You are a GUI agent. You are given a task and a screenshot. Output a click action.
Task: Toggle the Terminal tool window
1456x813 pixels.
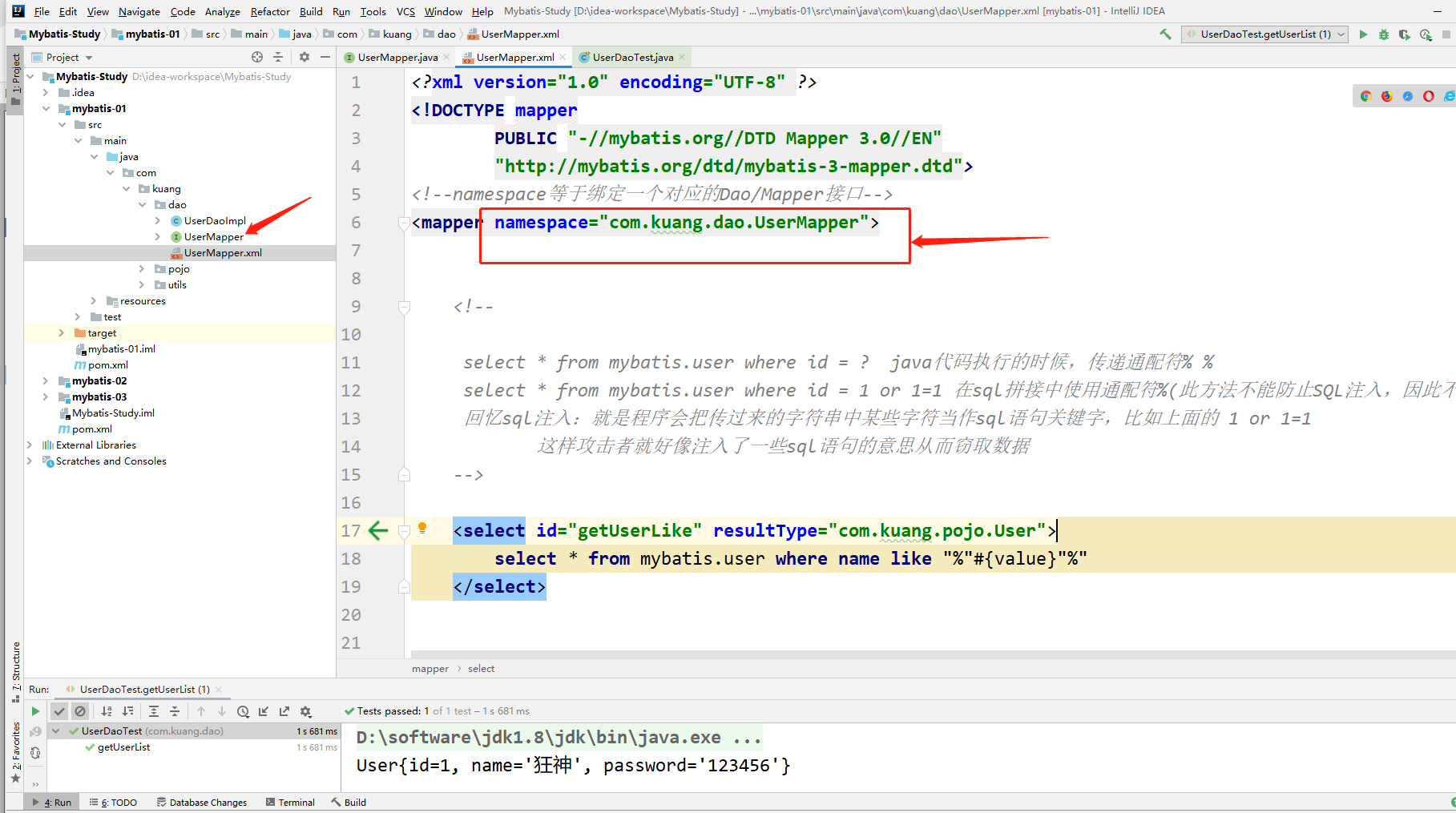tap(290, 803)
